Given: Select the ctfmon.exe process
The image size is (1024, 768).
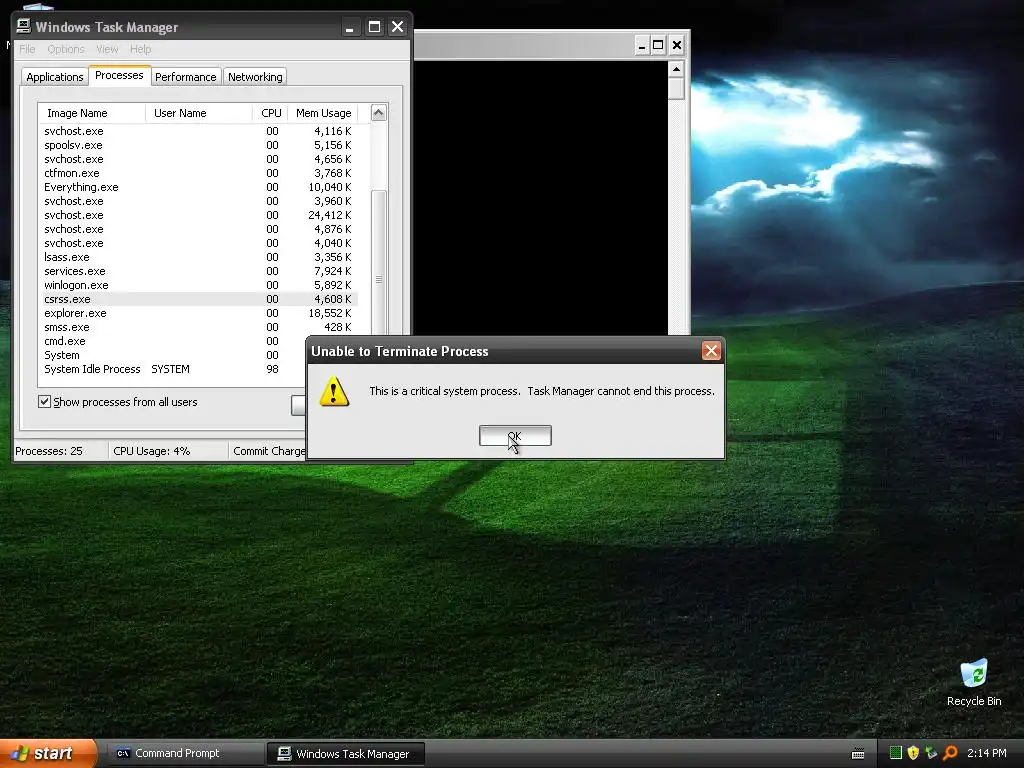Looking at the screenshot, I should (198, 173).
